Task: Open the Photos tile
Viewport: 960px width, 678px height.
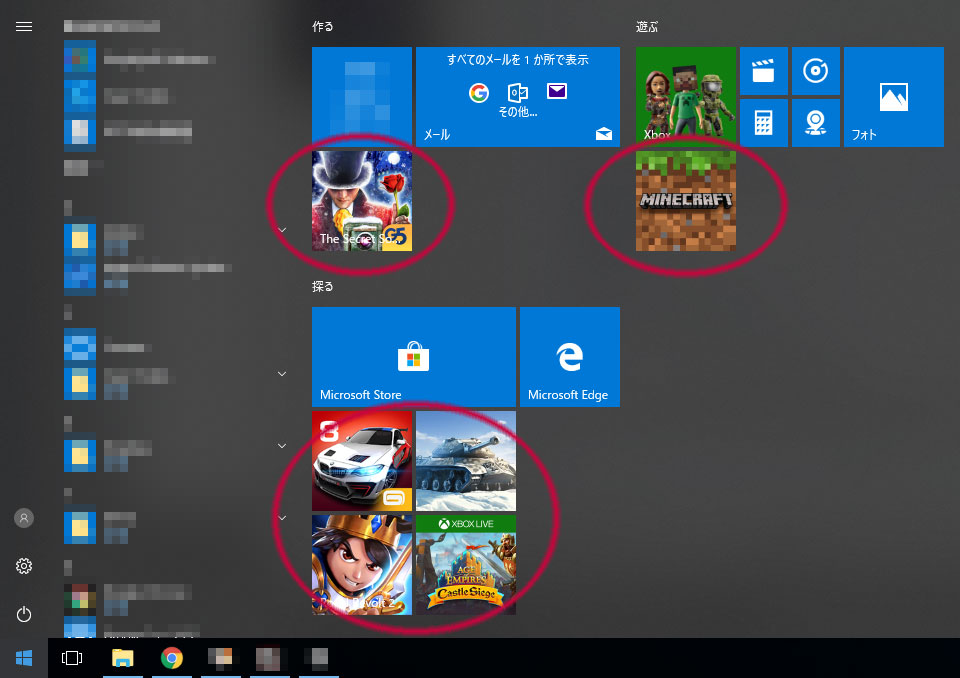Action: click(894, 97)
